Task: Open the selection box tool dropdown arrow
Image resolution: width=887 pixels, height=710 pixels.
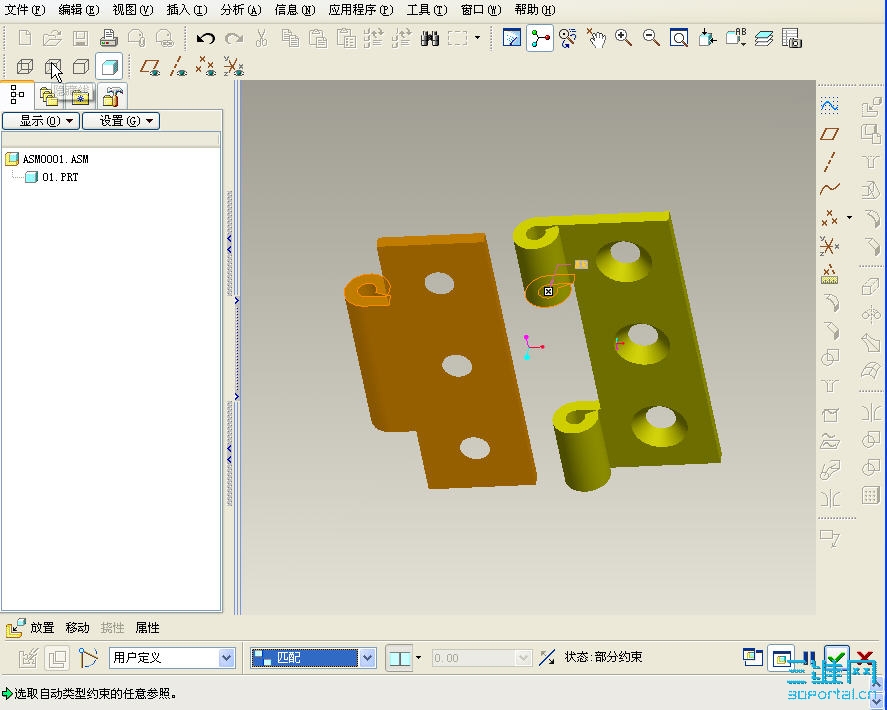Action: point(477,38)
